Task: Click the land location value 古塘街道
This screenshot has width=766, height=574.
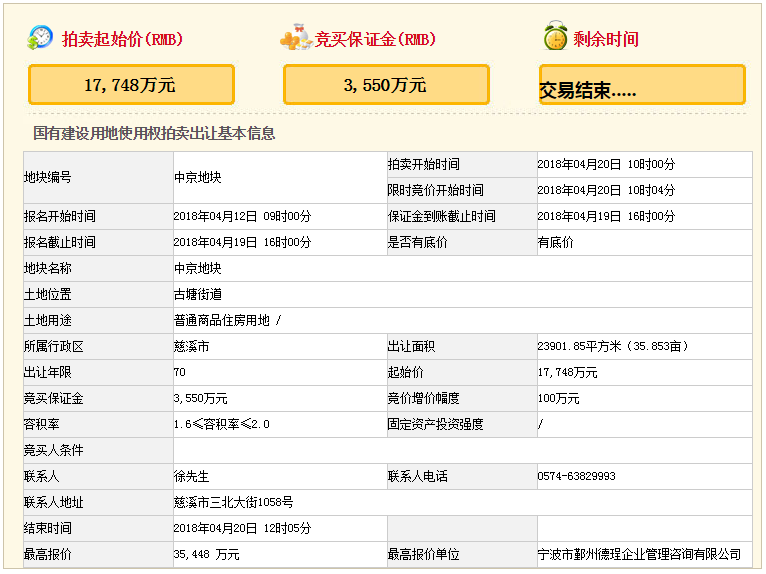Action: click(197, 294)
